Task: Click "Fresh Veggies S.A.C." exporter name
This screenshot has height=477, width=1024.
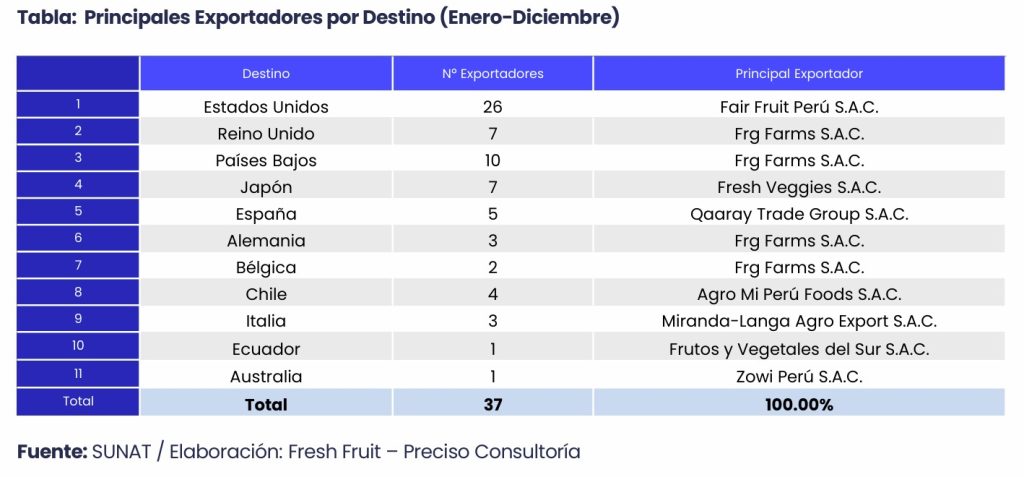Action: [798, 188]
